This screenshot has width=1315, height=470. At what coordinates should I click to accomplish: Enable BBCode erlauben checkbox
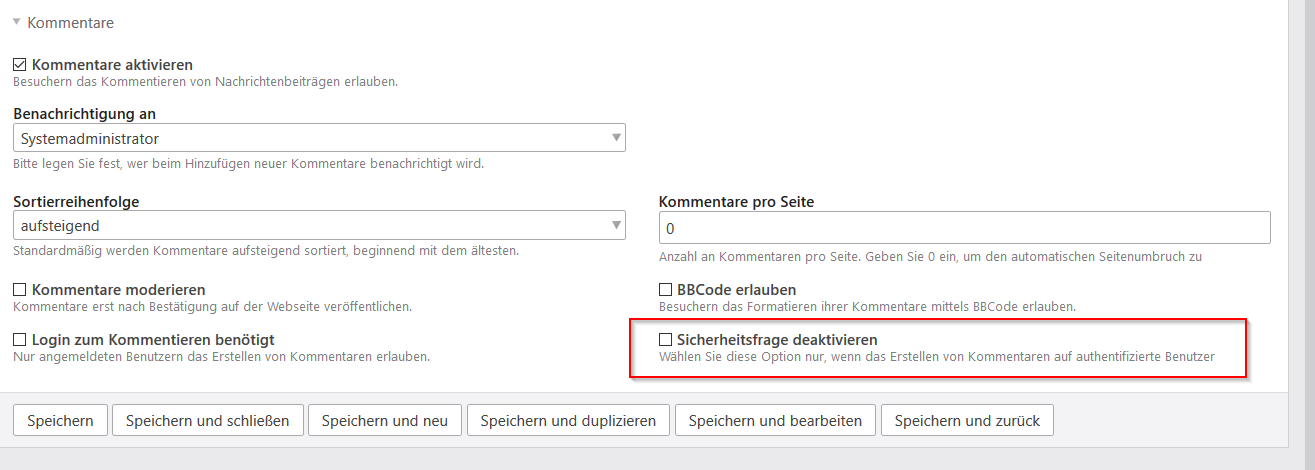[666, 290]
